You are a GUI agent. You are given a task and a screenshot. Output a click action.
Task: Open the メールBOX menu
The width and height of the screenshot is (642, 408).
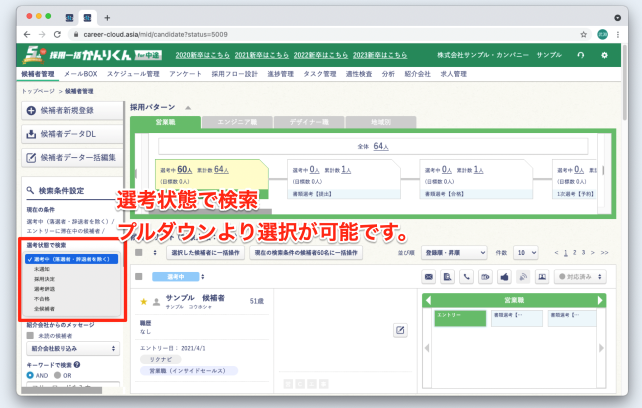(x=81, y=74)
